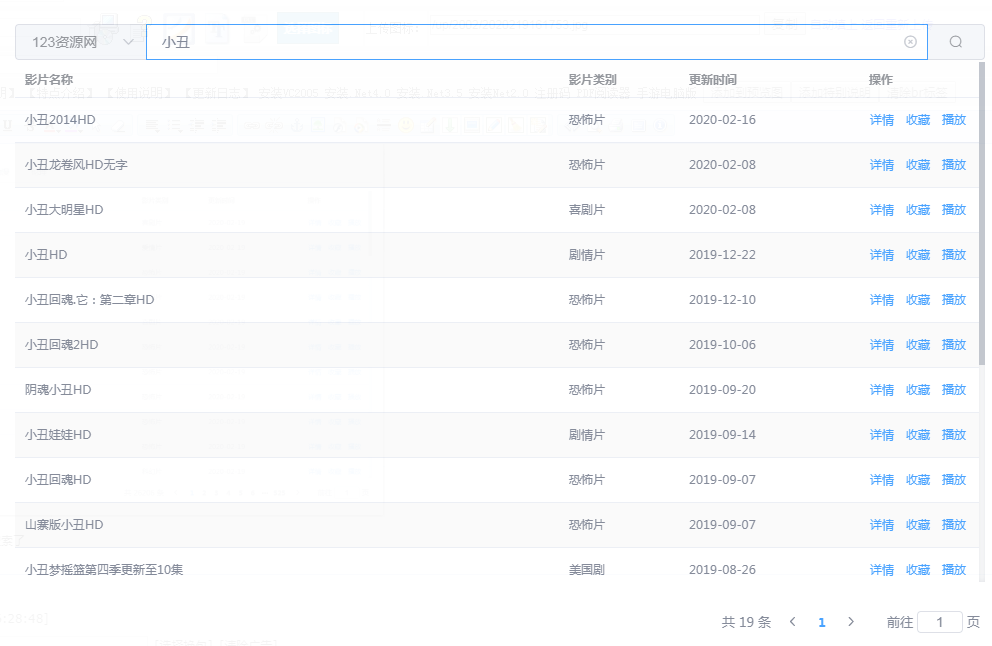Play the 小丑HD drama entry

click(953, 255)
